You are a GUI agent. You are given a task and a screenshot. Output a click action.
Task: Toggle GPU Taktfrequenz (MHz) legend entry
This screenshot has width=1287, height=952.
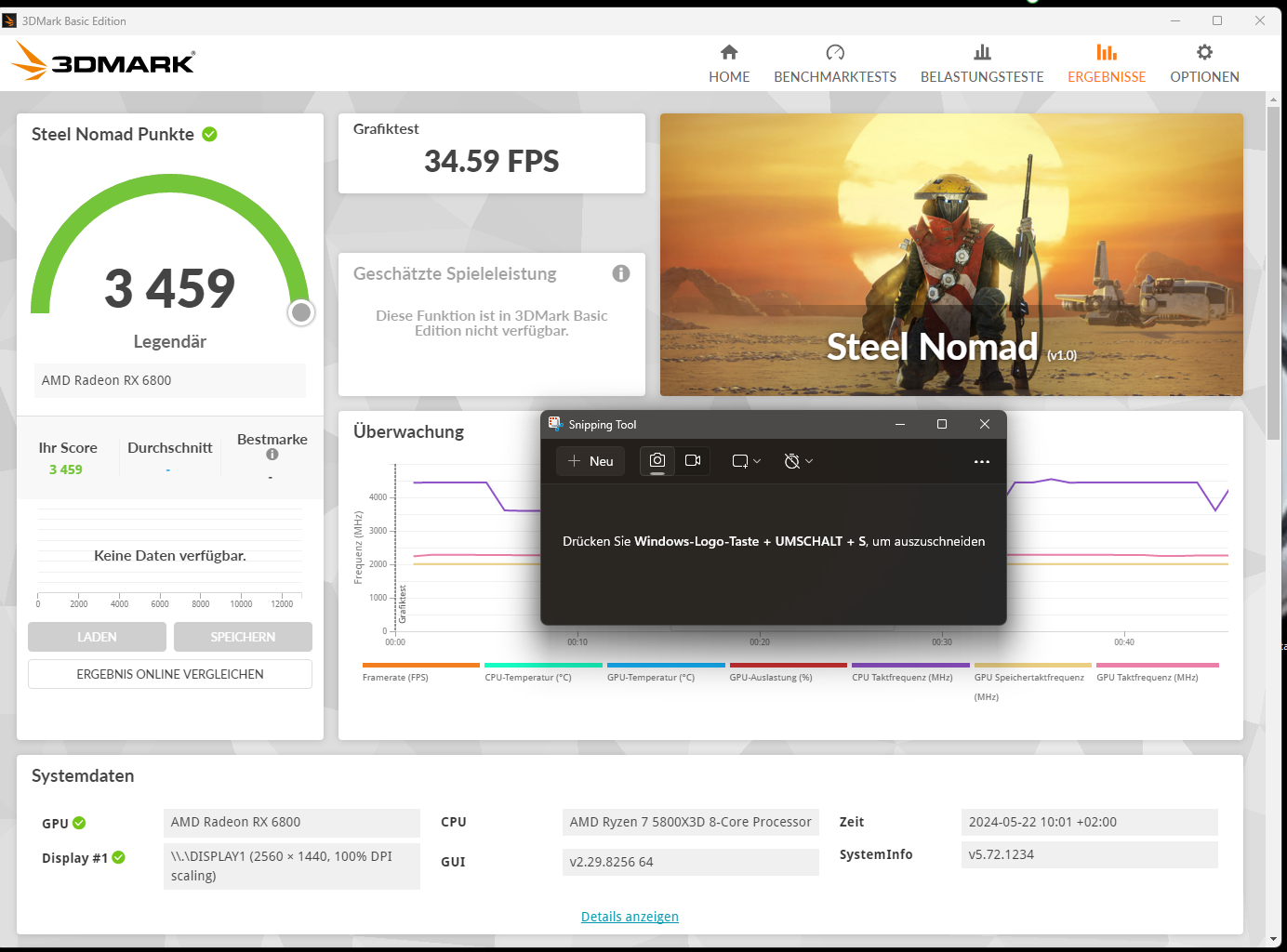tap(1157, 673)
